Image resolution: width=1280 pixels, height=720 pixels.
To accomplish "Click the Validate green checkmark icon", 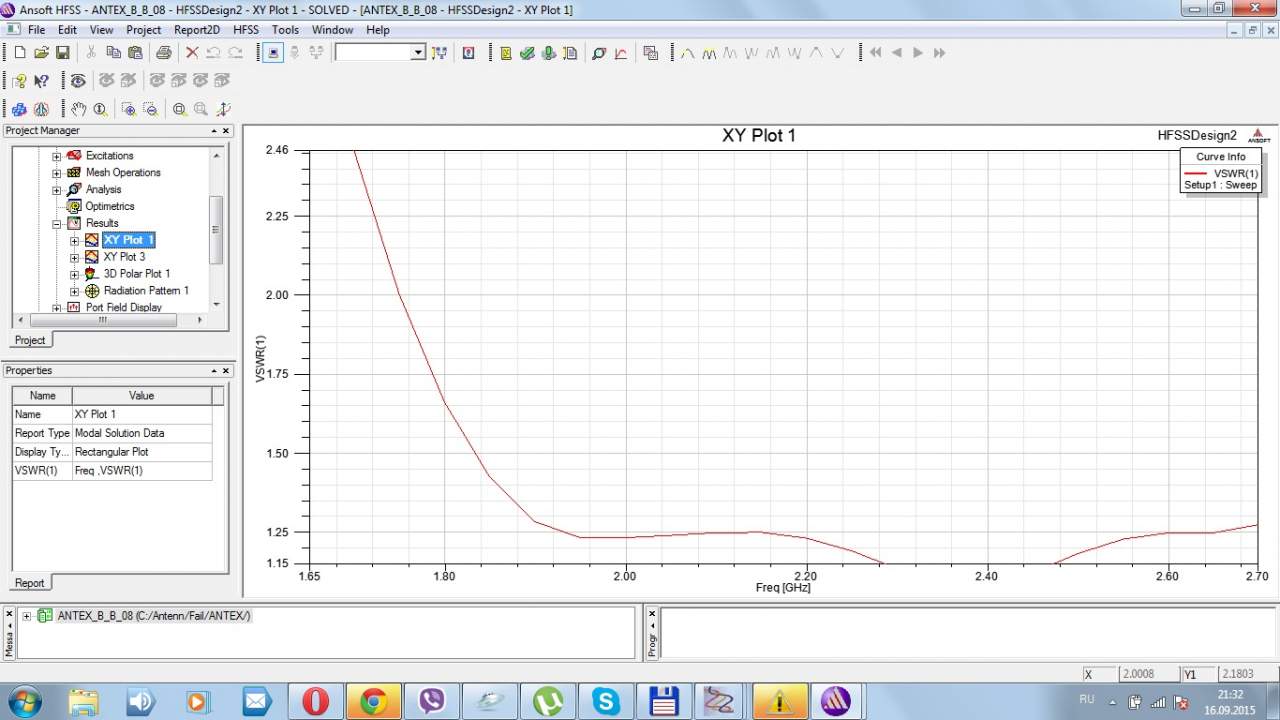I will [527, 53].
